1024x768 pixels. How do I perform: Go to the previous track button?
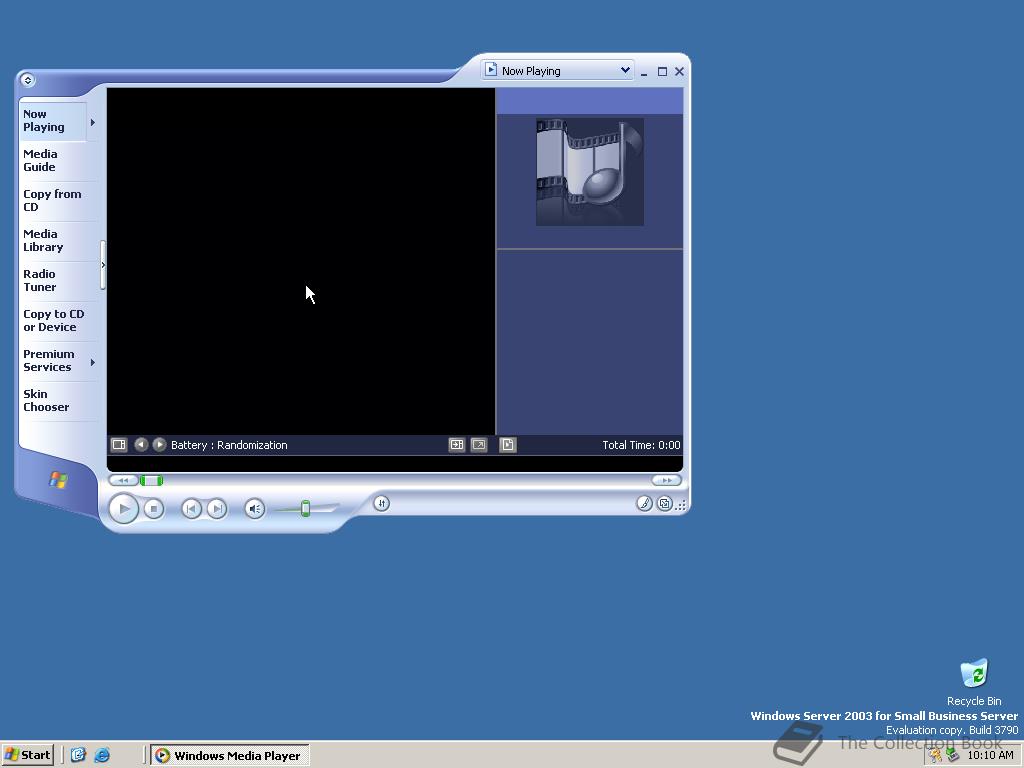click(x=191, y=509)
